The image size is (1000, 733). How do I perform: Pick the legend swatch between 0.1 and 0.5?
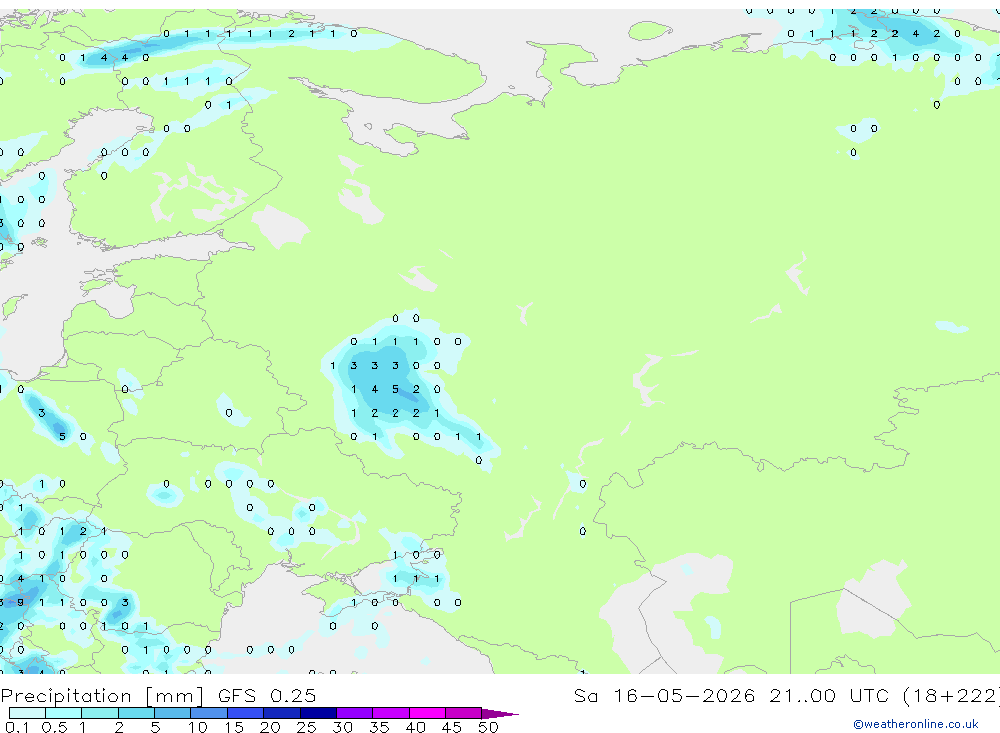(27, 713)
